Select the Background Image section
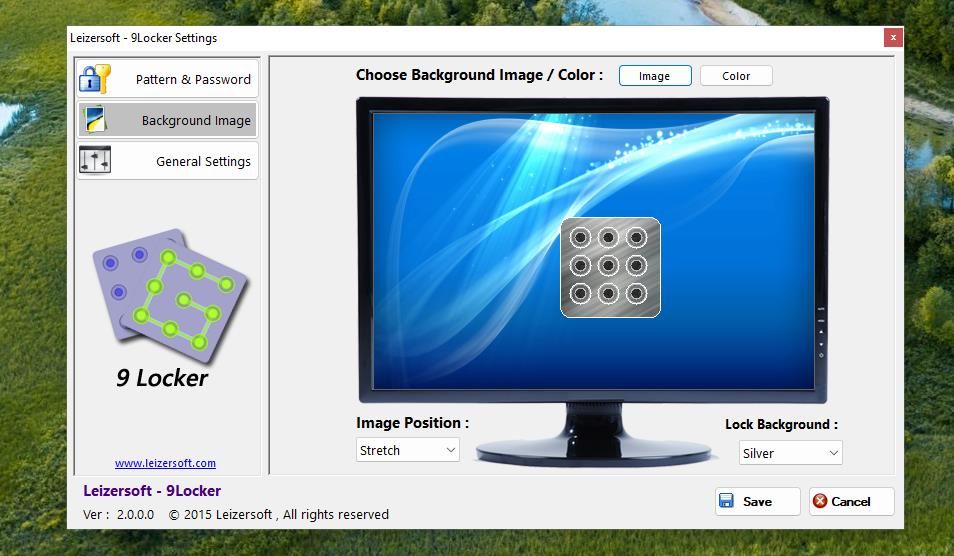This screenshot has width=954, height=556. 167,120
